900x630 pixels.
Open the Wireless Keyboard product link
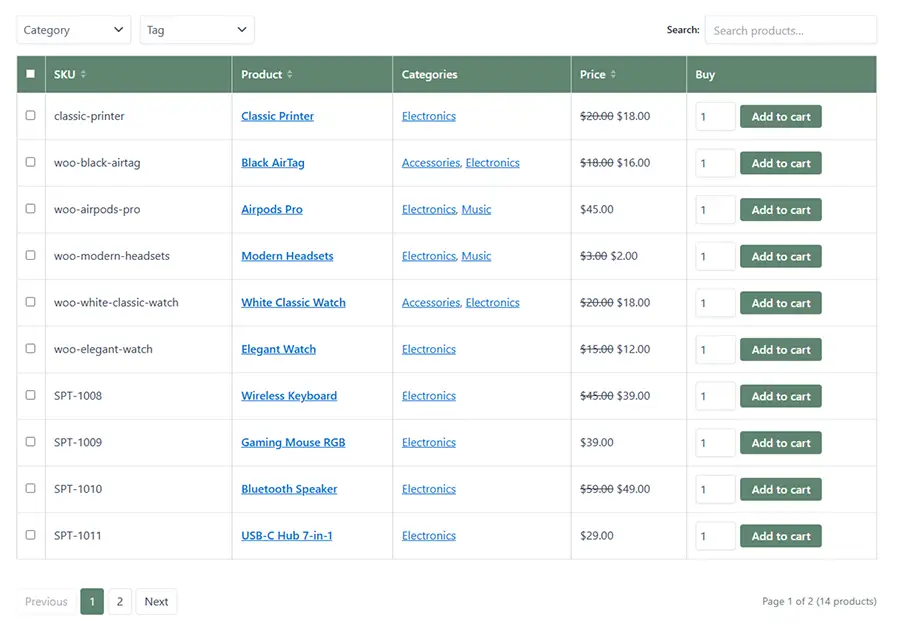[289, 396]
